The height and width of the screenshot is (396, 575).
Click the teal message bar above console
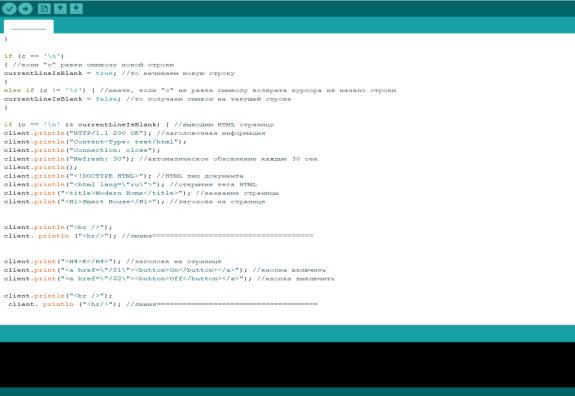288,333
